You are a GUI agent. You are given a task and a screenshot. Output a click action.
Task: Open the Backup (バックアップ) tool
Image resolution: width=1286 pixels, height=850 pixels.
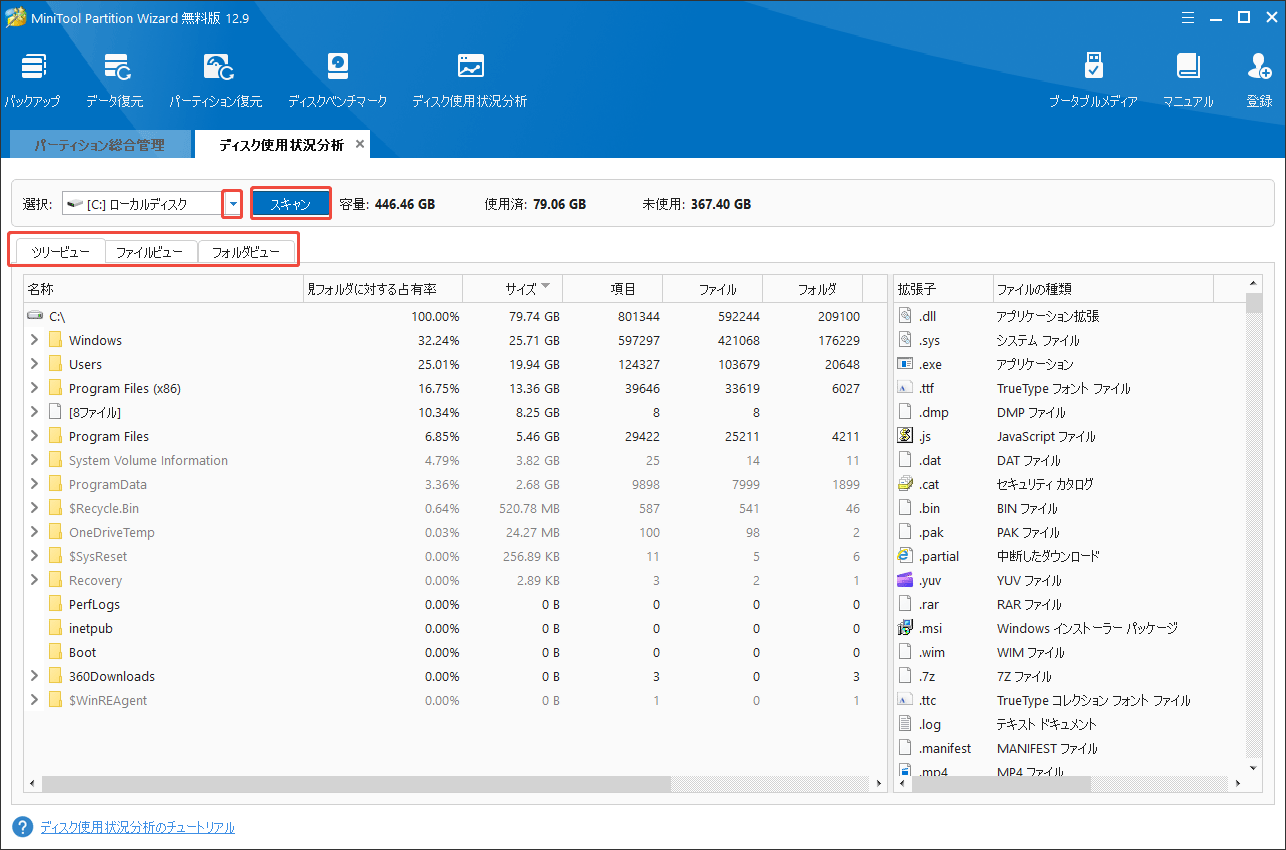coord(32,80)
